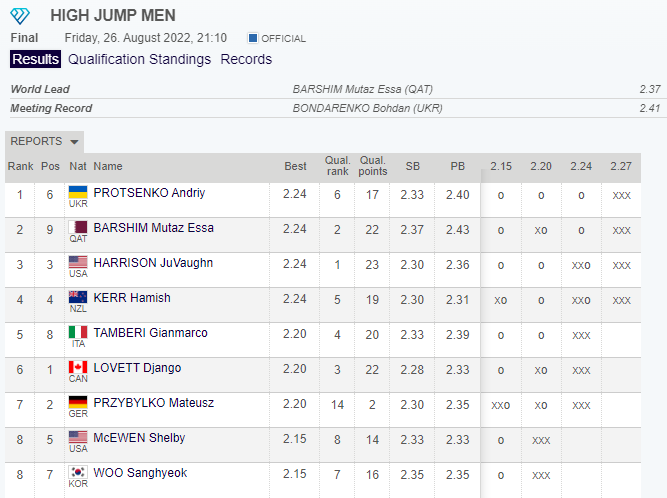This screenshot has width=667, height=498.
Task: Click the Qatar flag next to Barshim
Action: click(x=77, y=227)
